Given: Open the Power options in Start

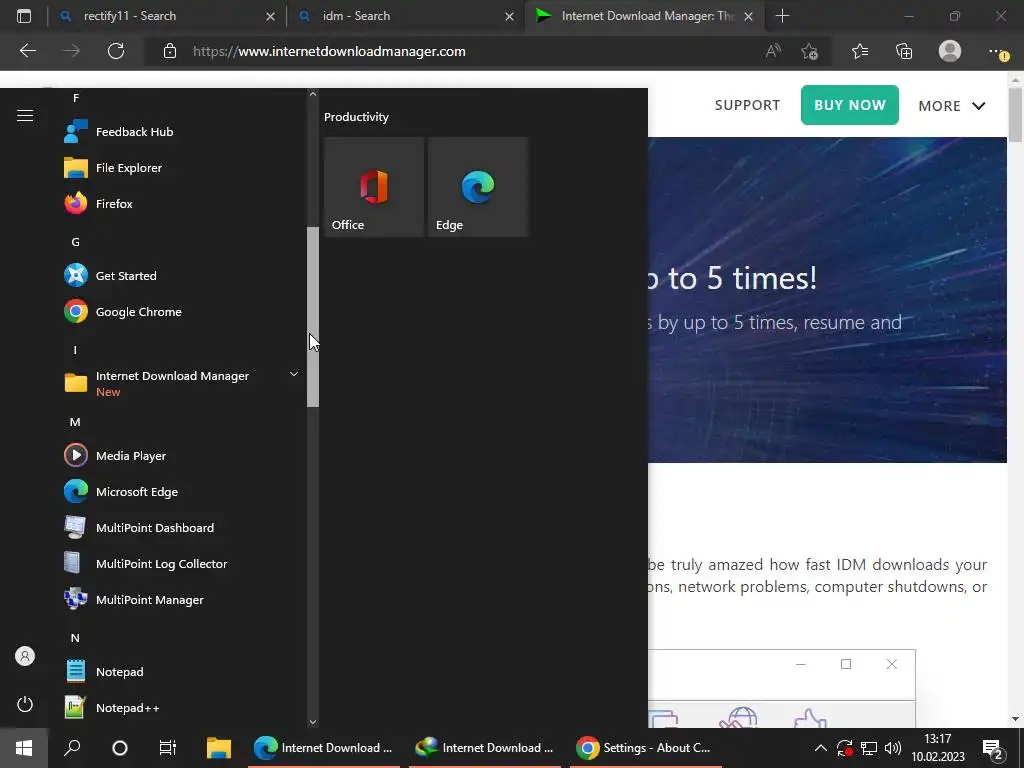Looking at the screenshot, I should (x=25, y=704).
